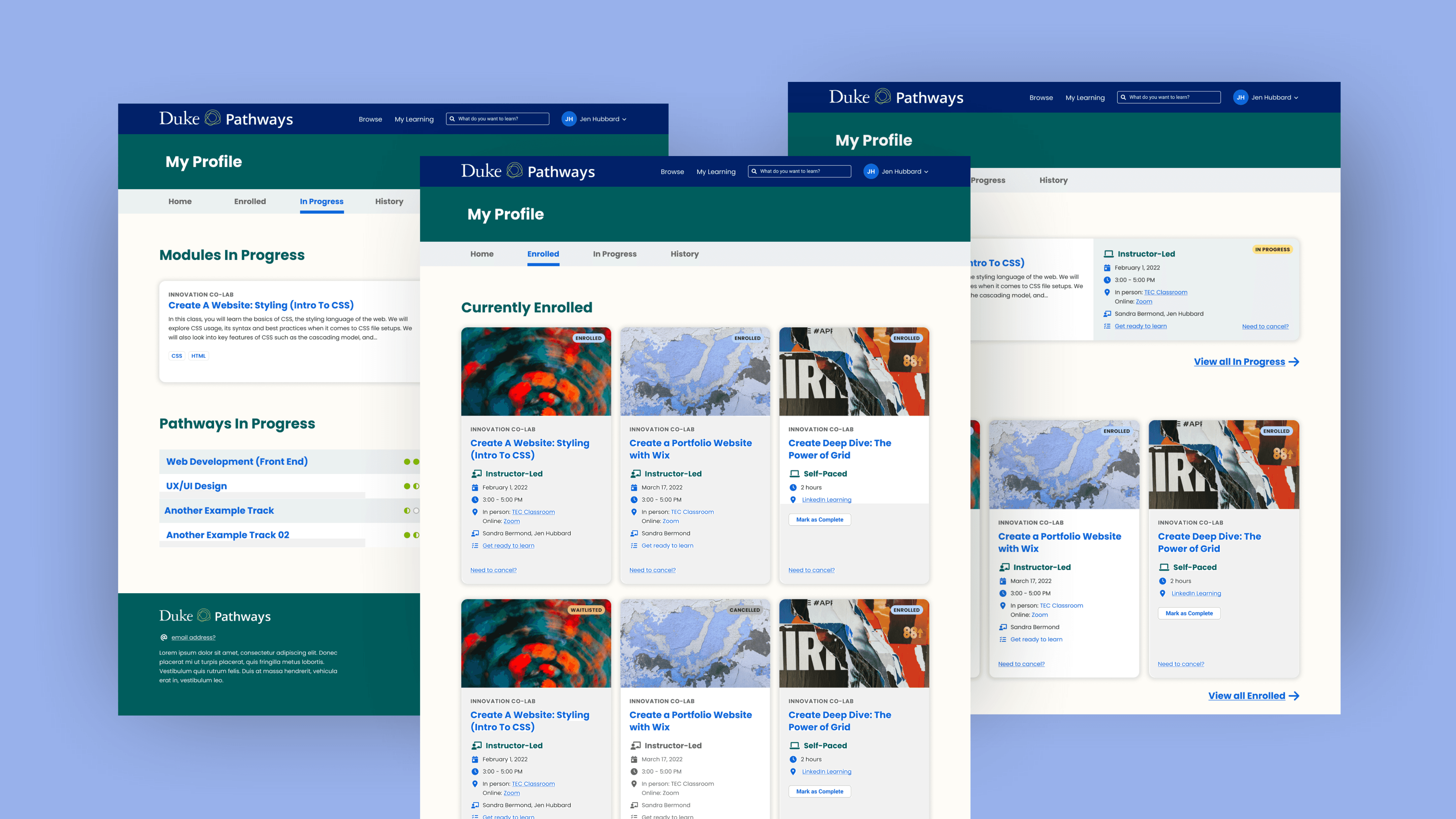Screen dimensions: 1456x819
Task: Click the Web Development progress dots
Action: (x=411, y=462)
